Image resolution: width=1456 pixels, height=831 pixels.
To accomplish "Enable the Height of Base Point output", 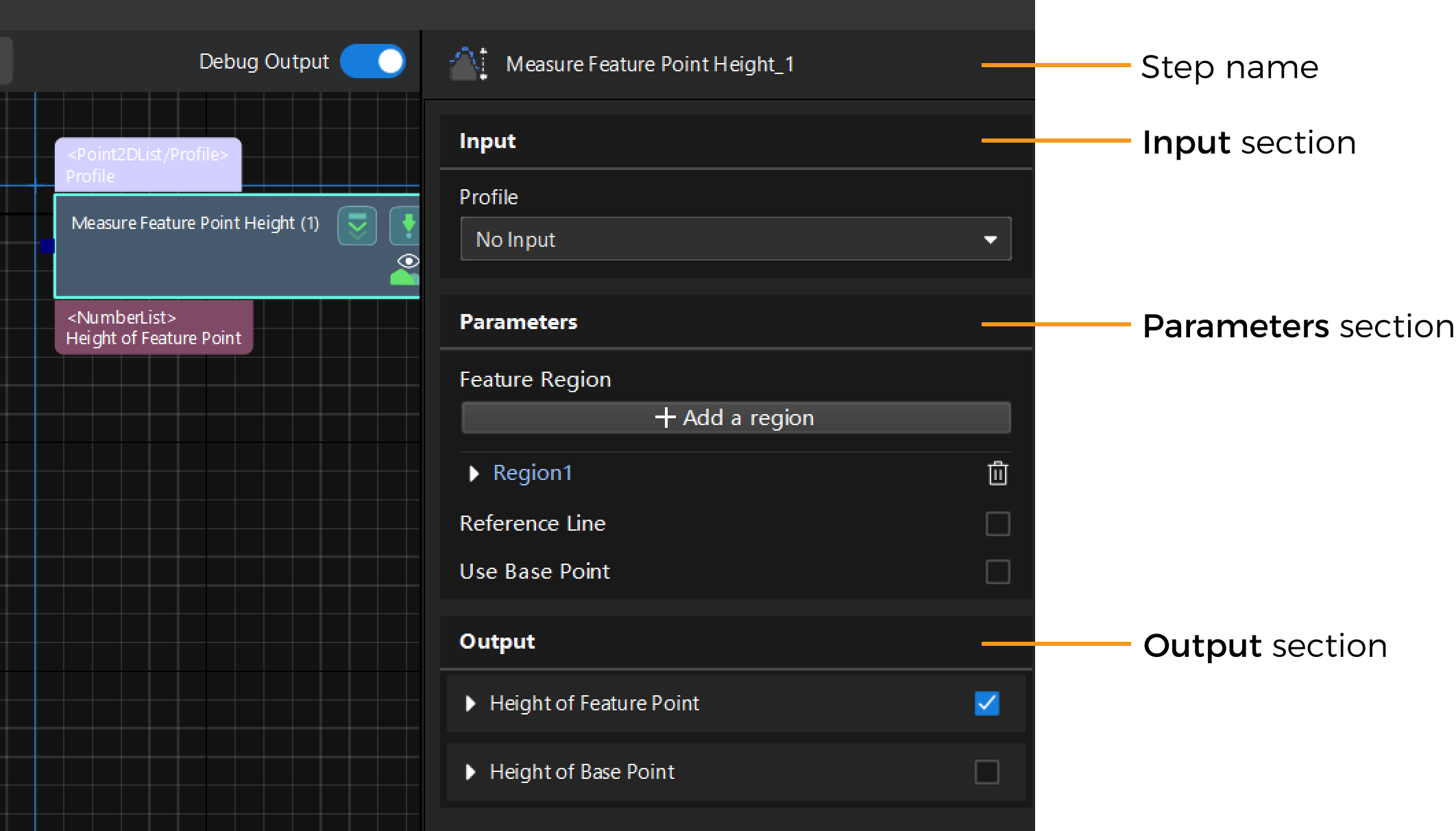I will tap(986, 772).
